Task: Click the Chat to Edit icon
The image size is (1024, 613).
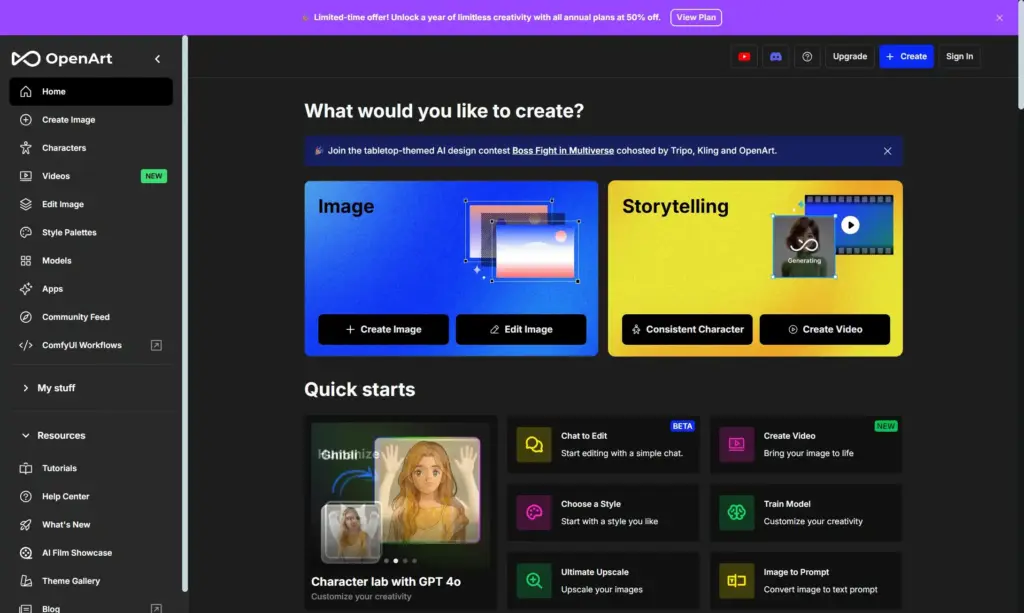Action: (534, 445)
